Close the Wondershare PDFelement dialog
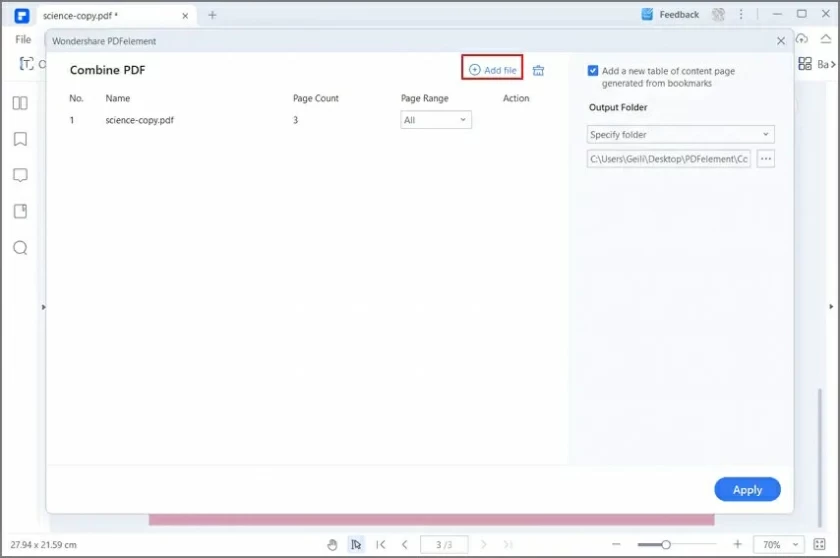Image resolution: width=840 pixels, height=558 pixels. [781, 41]
